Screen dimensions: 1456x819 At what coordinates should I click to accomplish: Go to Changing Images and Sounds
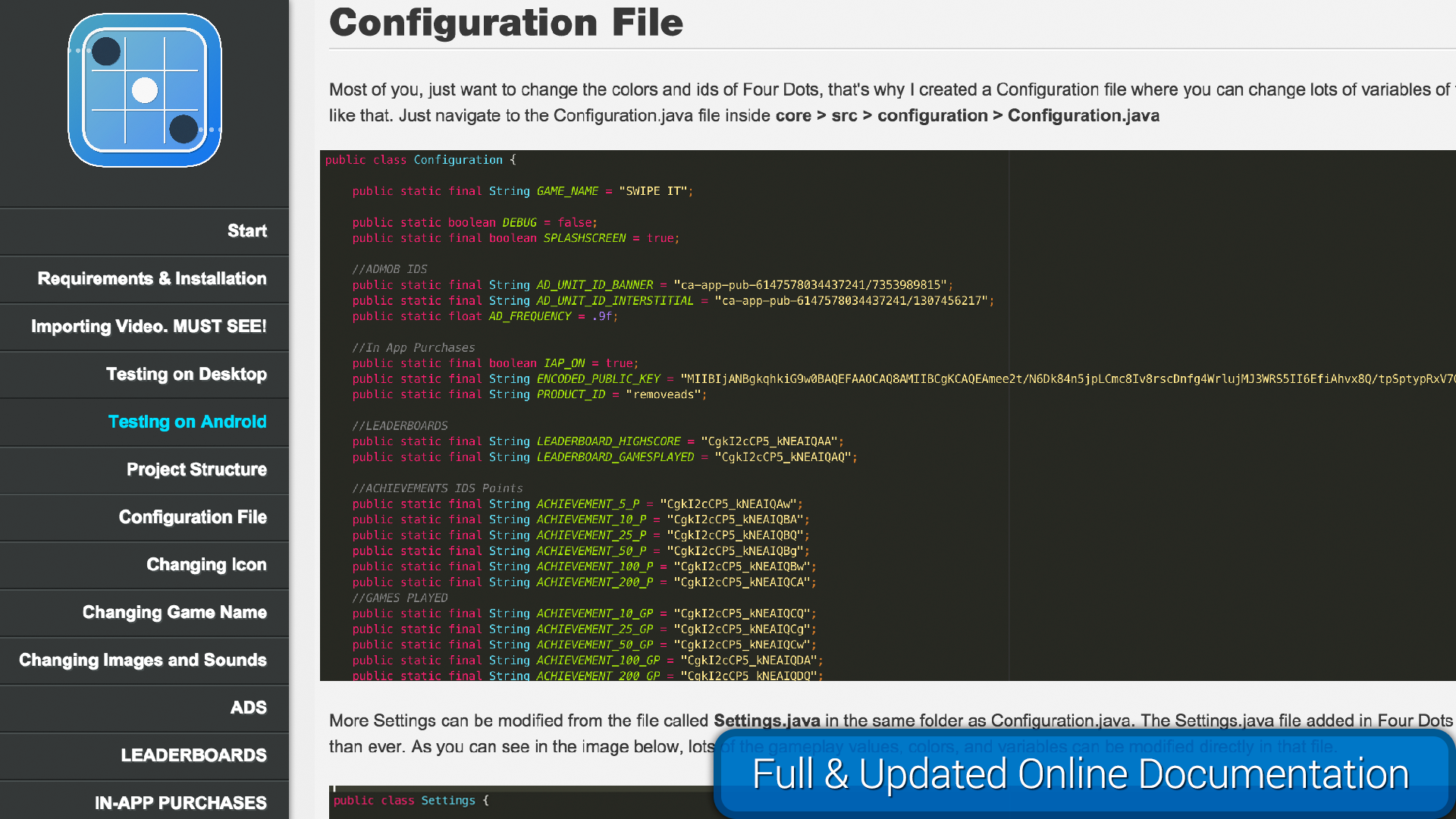(143, 661)
